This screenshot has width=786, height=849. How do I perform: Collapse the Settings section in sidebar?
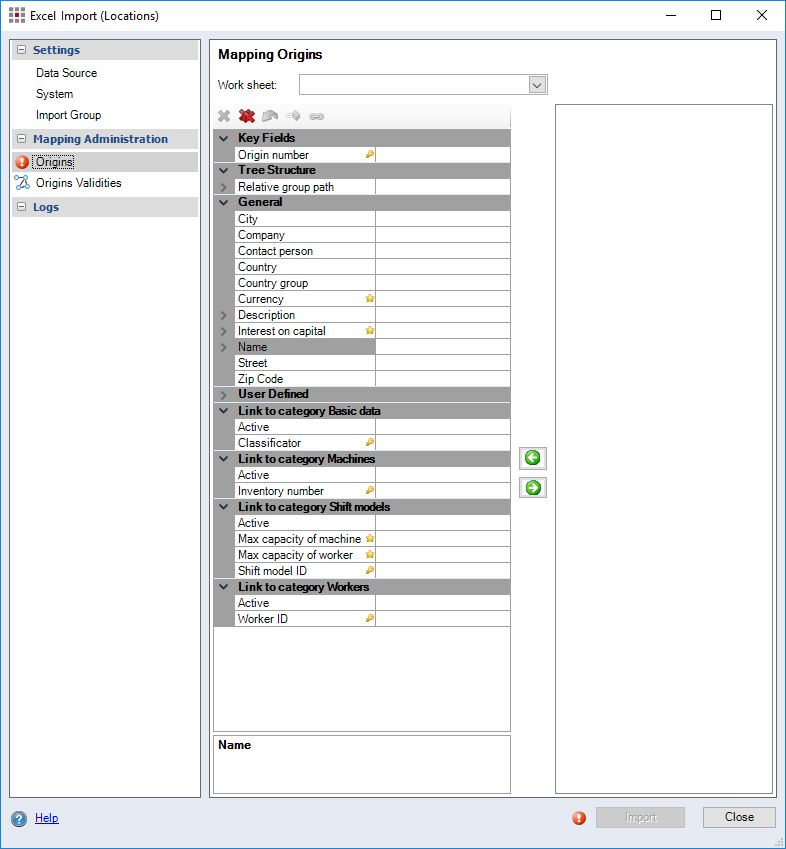pos(22,50)
